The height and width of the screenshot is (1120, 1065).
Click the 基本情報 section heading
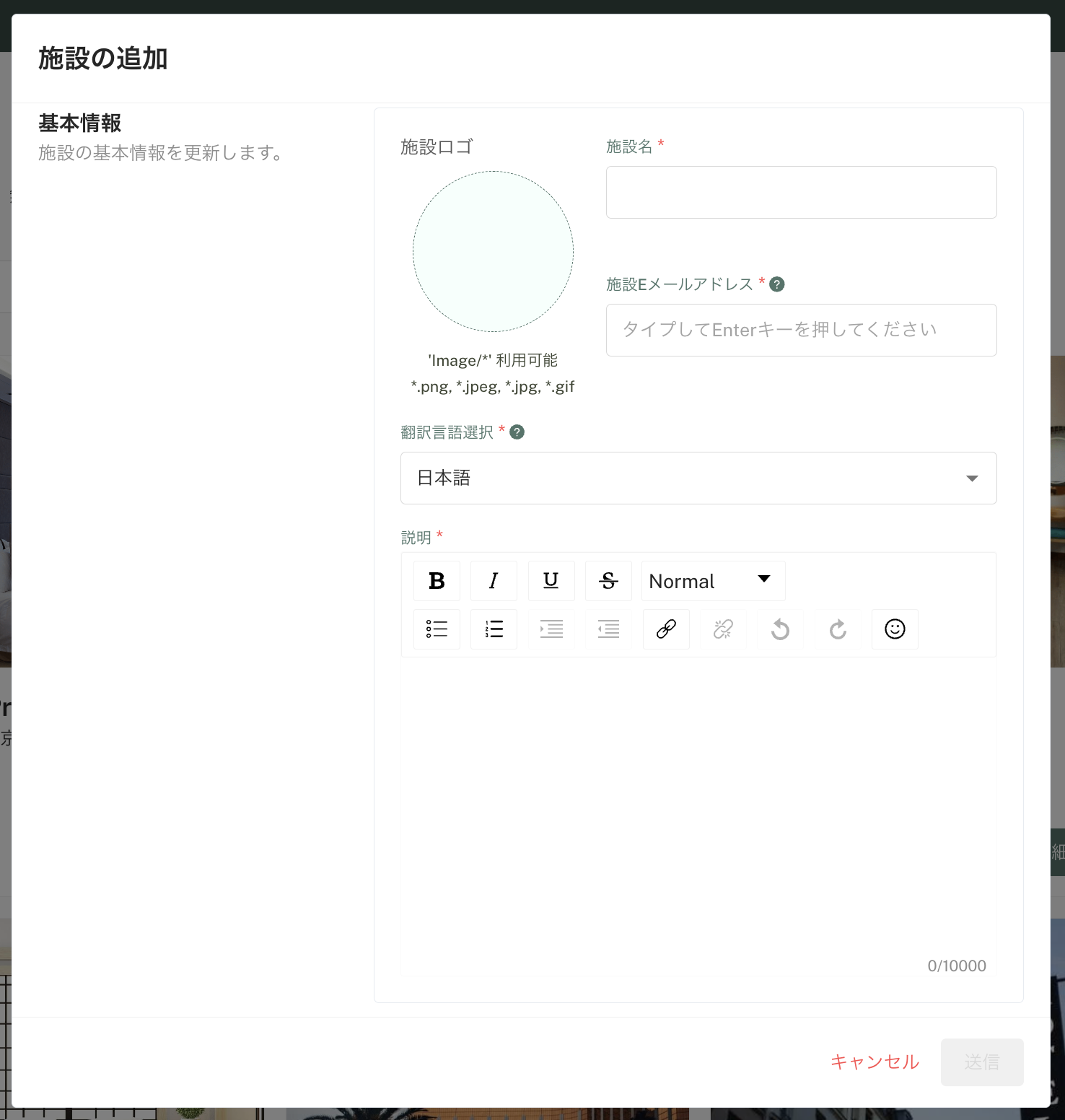tap(80, 123)
